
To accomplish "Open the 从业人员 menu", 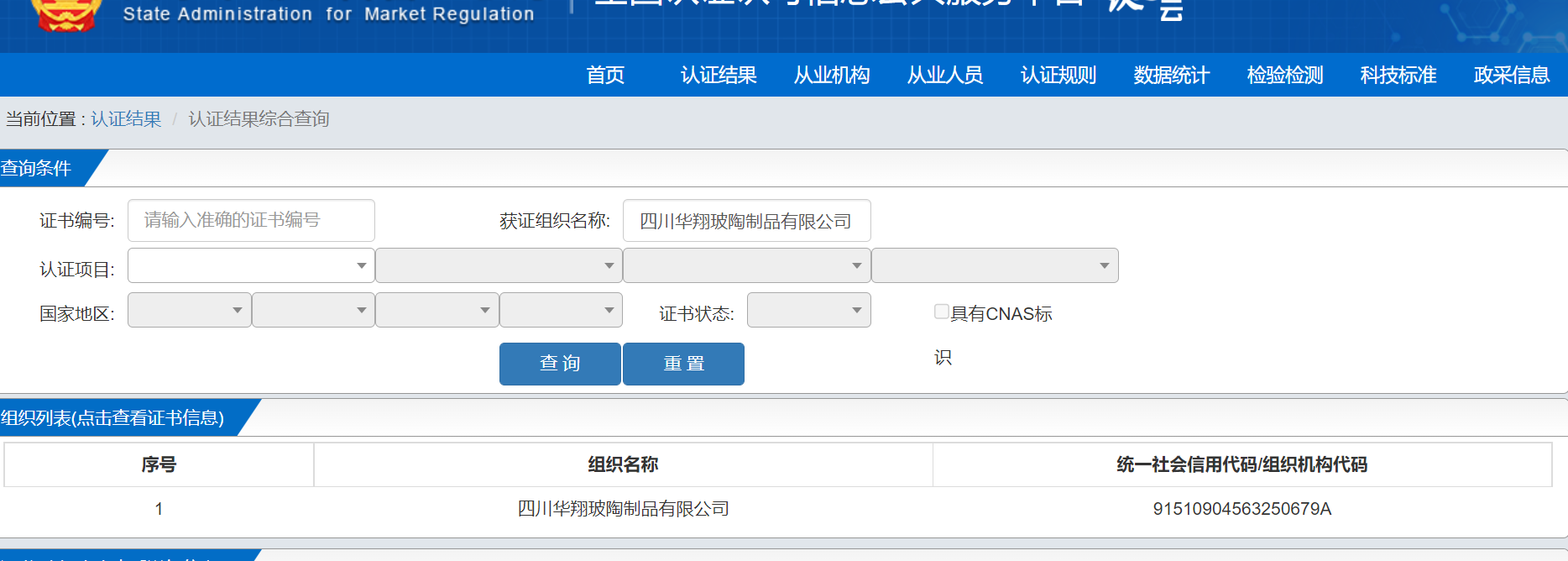I will (x=945, y=76).
